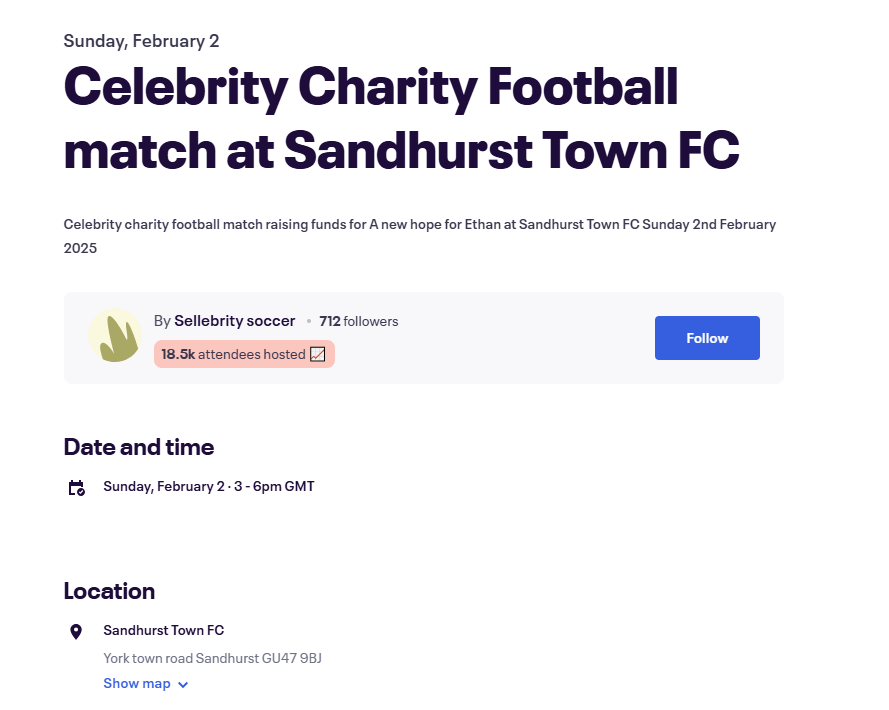Viewport: 889px width, 710px height.
Task: Click the chart emoji in attendees badge
Action: click(318, 354)
